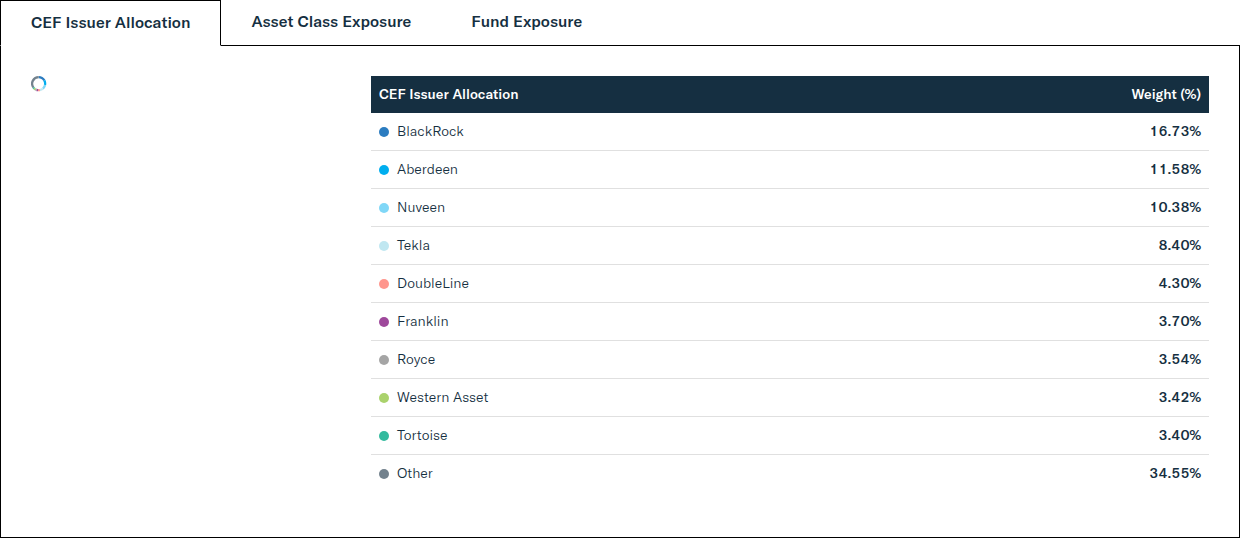Select the Tortoise issuer name
The image size is (1240, 538).
tap(422, 435)
